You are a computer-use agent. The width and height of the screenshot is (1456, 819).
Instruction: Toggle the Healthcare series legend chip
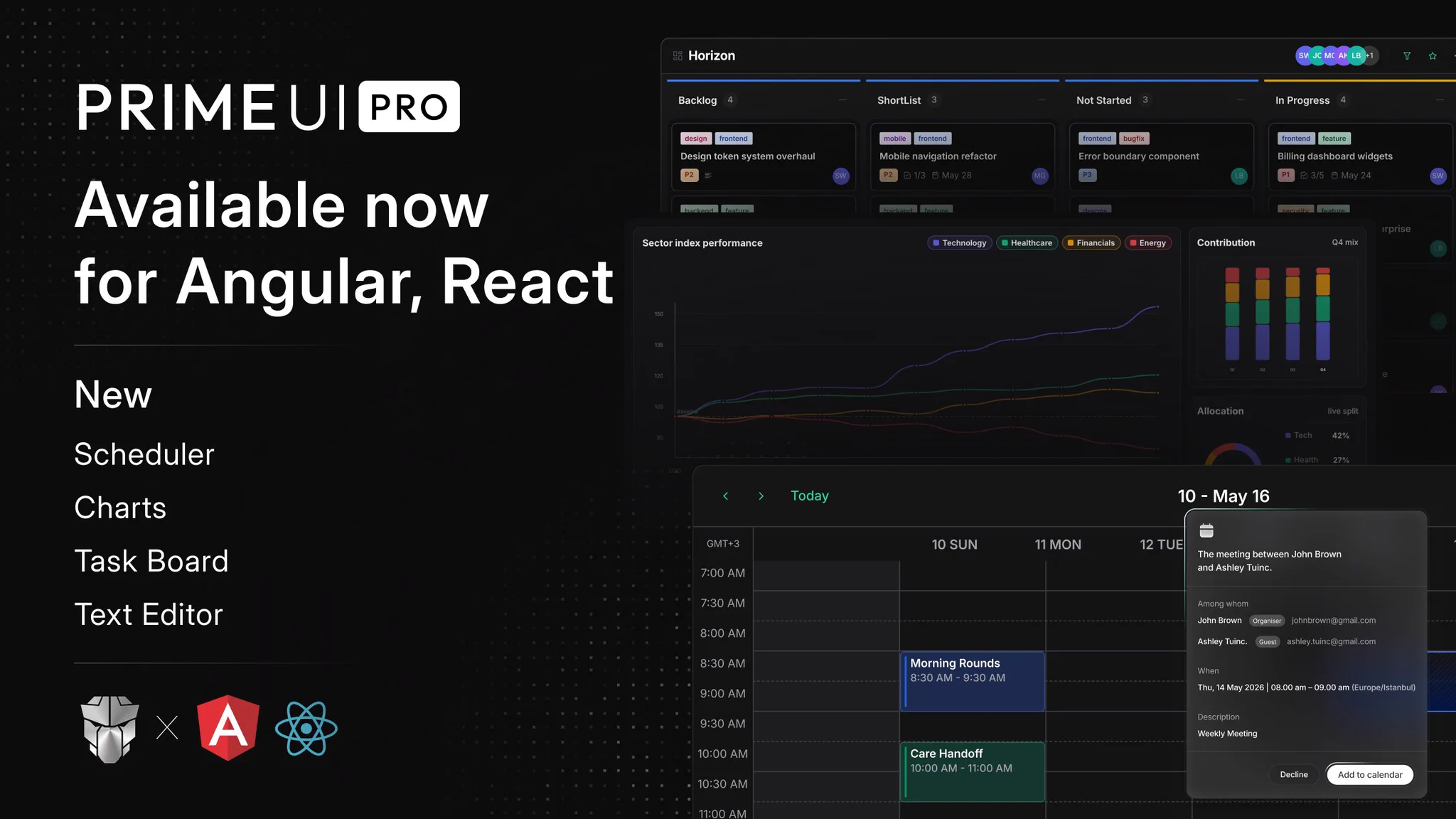click(x=1027, y=243)
